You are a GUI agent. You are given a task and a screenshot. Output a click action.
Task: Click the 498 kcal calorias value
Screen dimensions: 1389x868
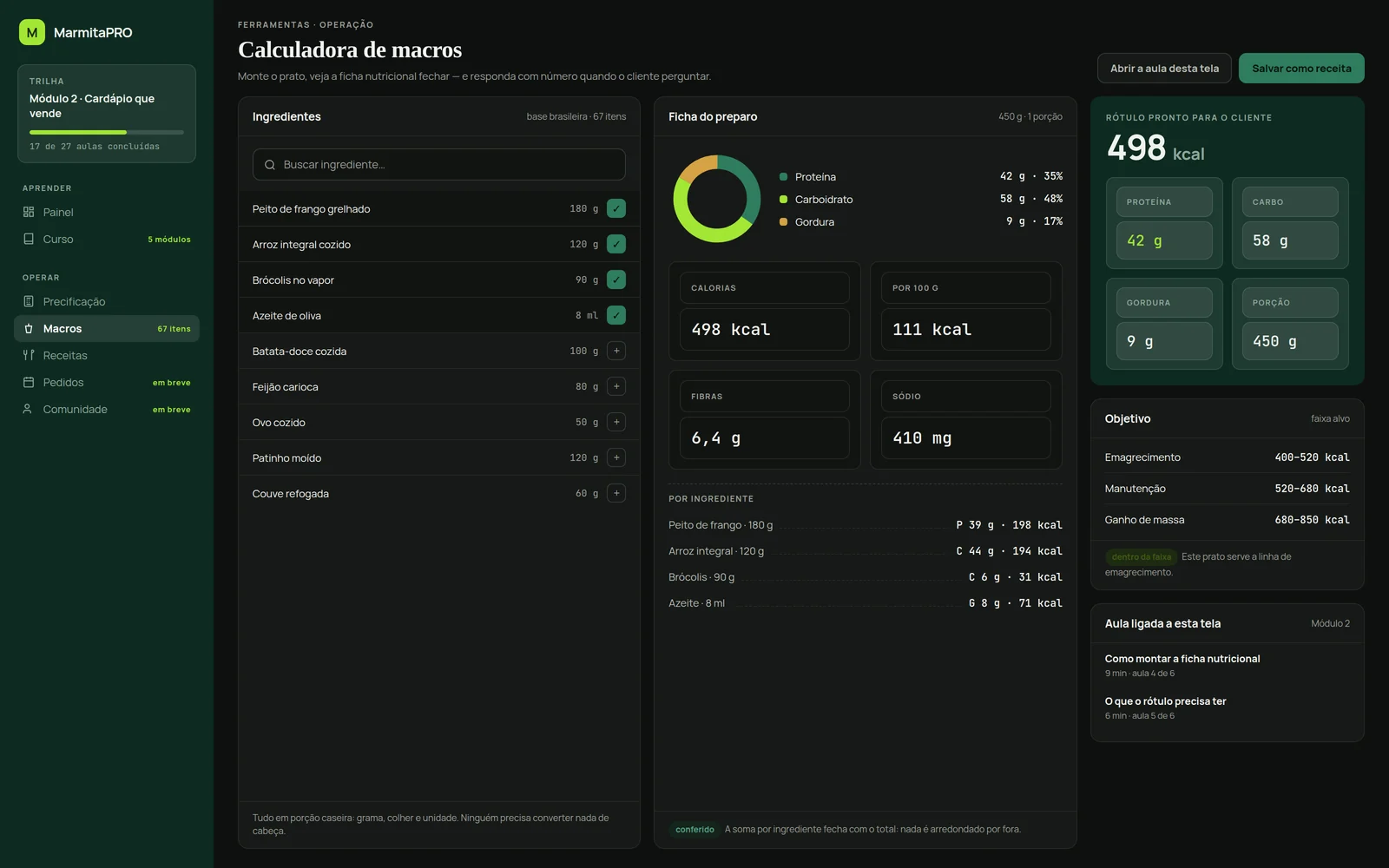coord(730,330)
